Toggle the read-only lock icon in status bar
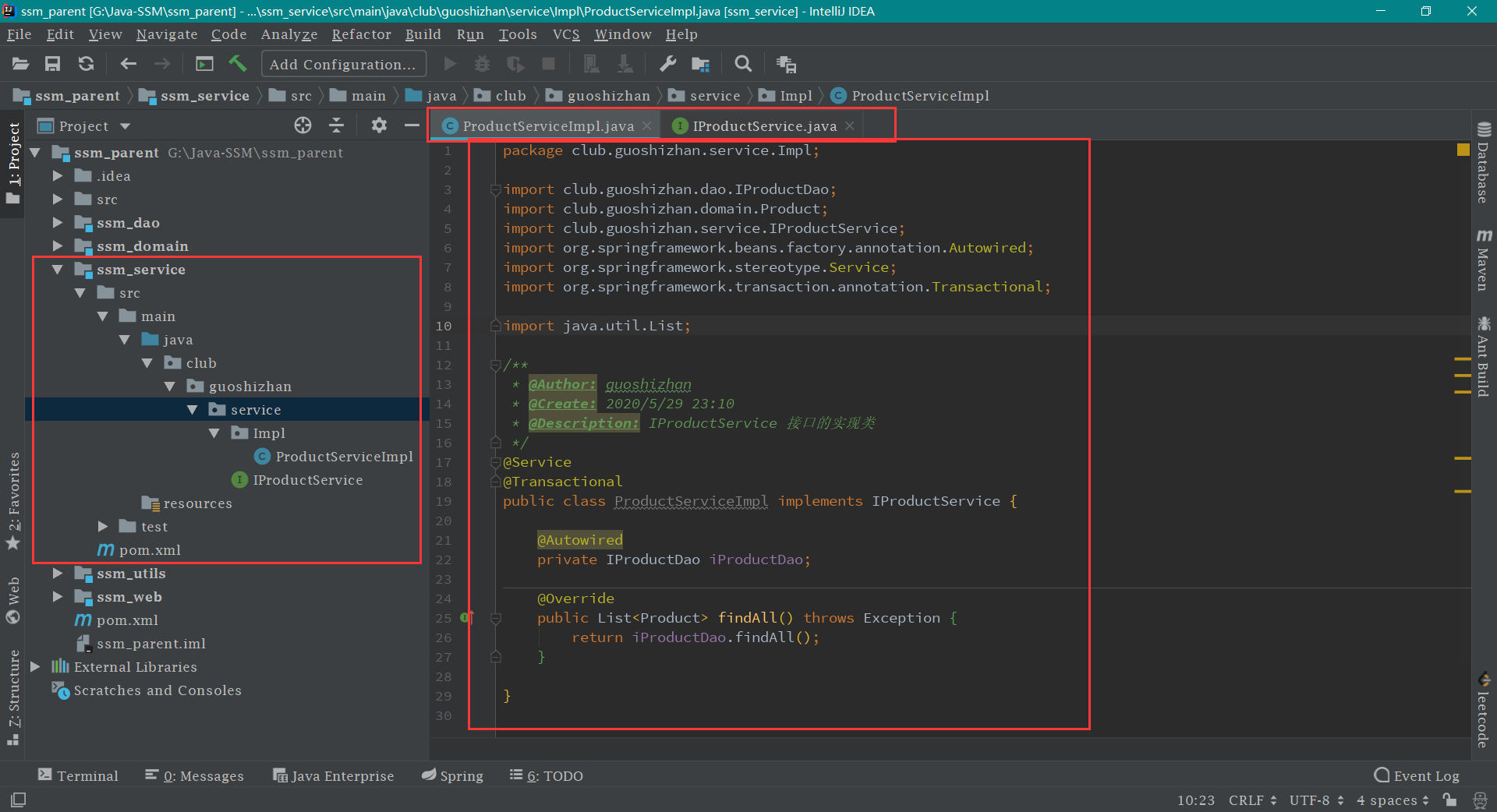Image resolution: width=1497 pixels, height=812 pixels. [1449, 800]
